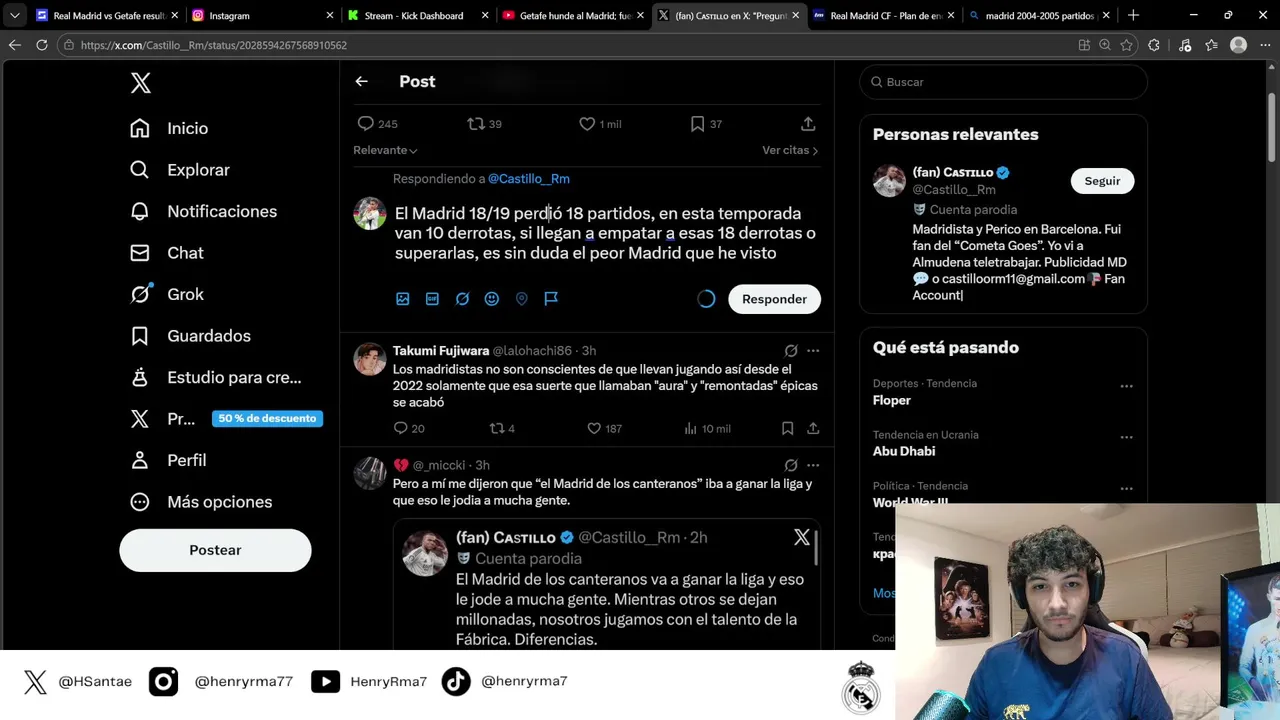Image resolution: width=1280 pixels, height=720 pixels.
Task: Open Premium with 50% de descuento badge
Action: point(226,419)
